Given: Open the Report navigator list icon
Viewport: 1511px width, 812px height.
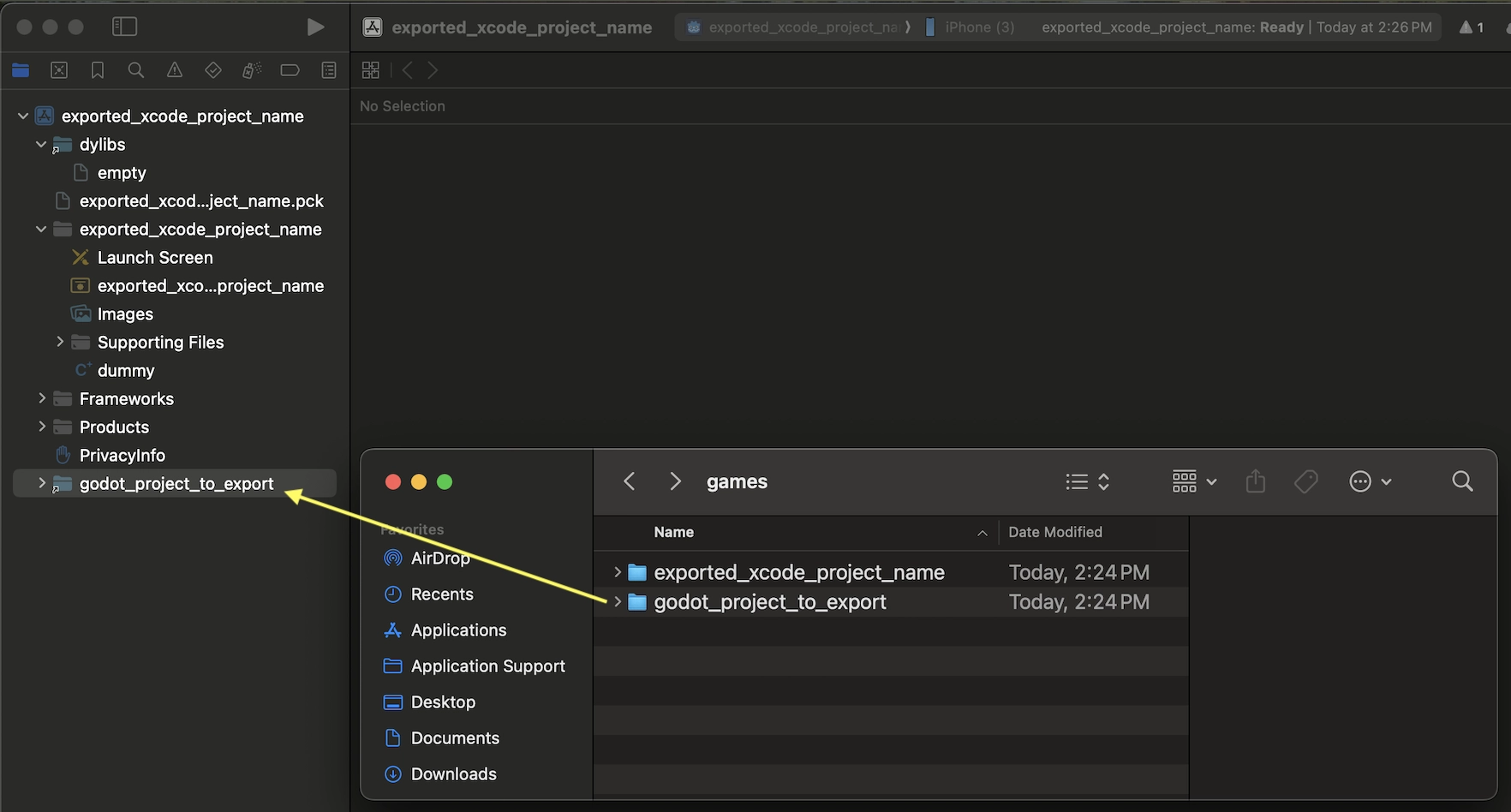Looking at the screenshot, I should 328,70.
